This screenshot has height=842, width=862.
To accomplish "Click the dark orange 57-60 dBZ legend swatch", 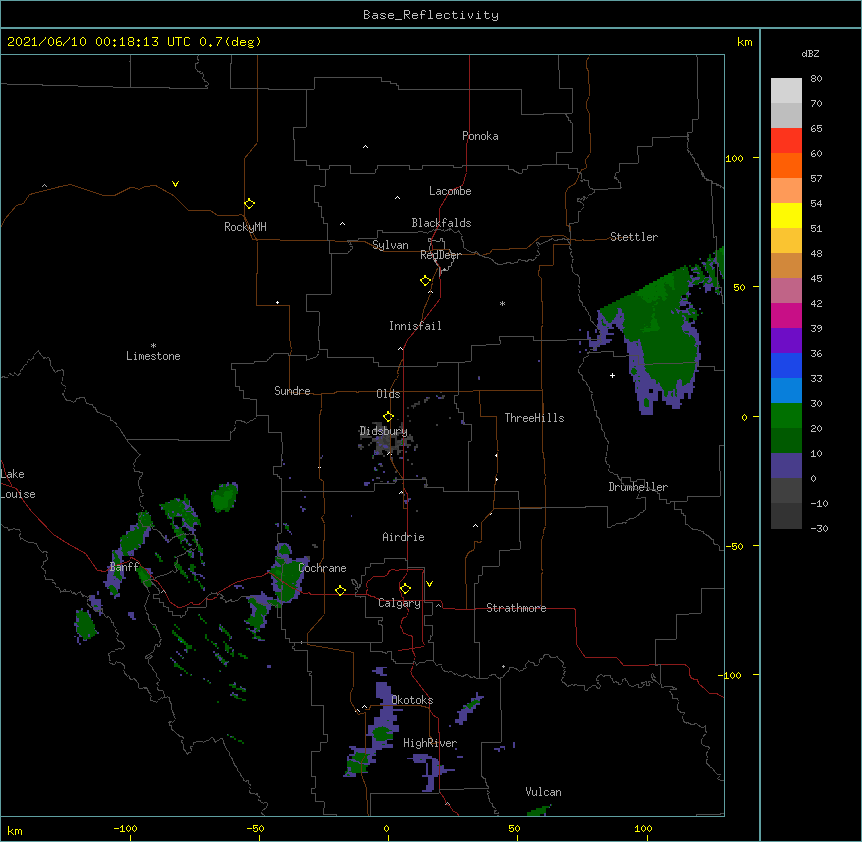I will [786, 166].
